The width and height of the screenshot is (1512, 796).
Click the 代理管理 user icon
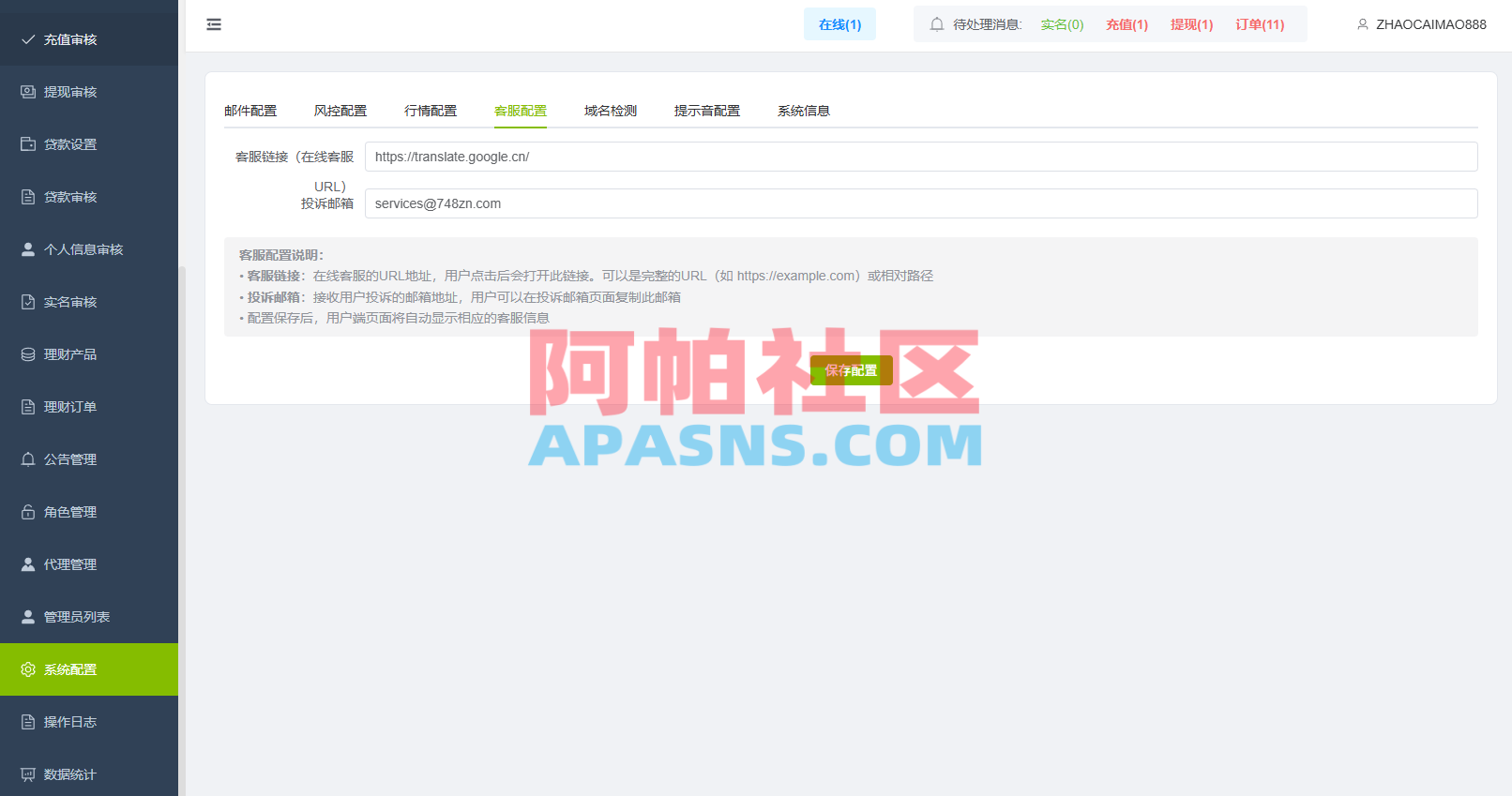pyautogui.click(x=28, y=564)
